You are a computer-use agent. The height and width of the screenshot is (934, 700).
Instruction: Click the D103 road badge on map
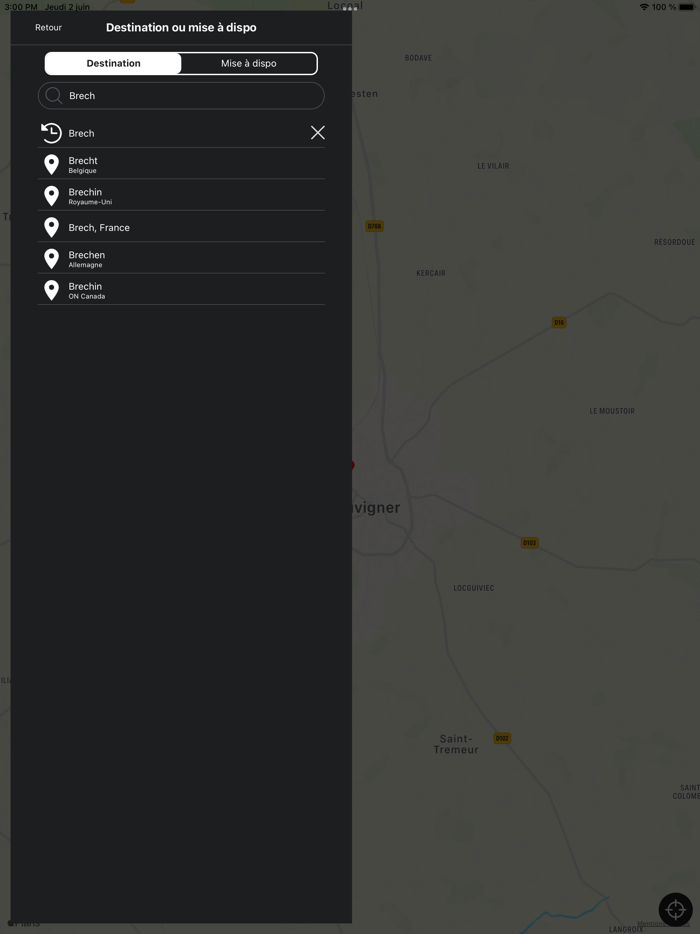pyautogui.click(x=530, y=543)
